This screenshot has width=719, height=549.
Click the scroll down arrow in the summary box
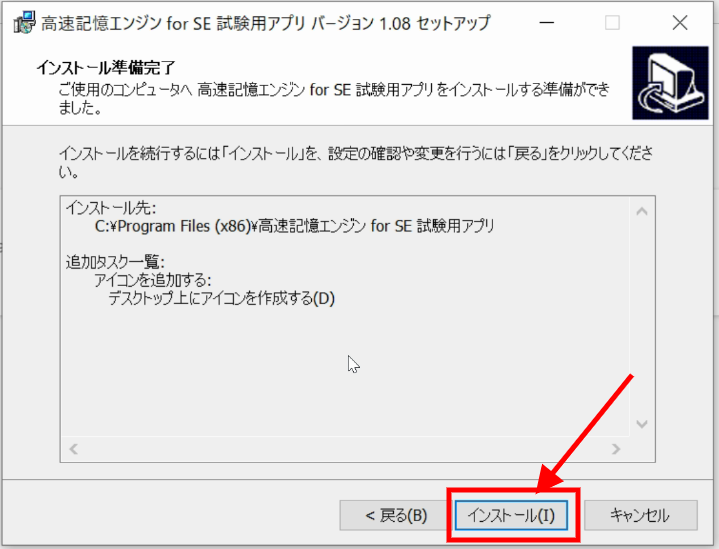642,424
